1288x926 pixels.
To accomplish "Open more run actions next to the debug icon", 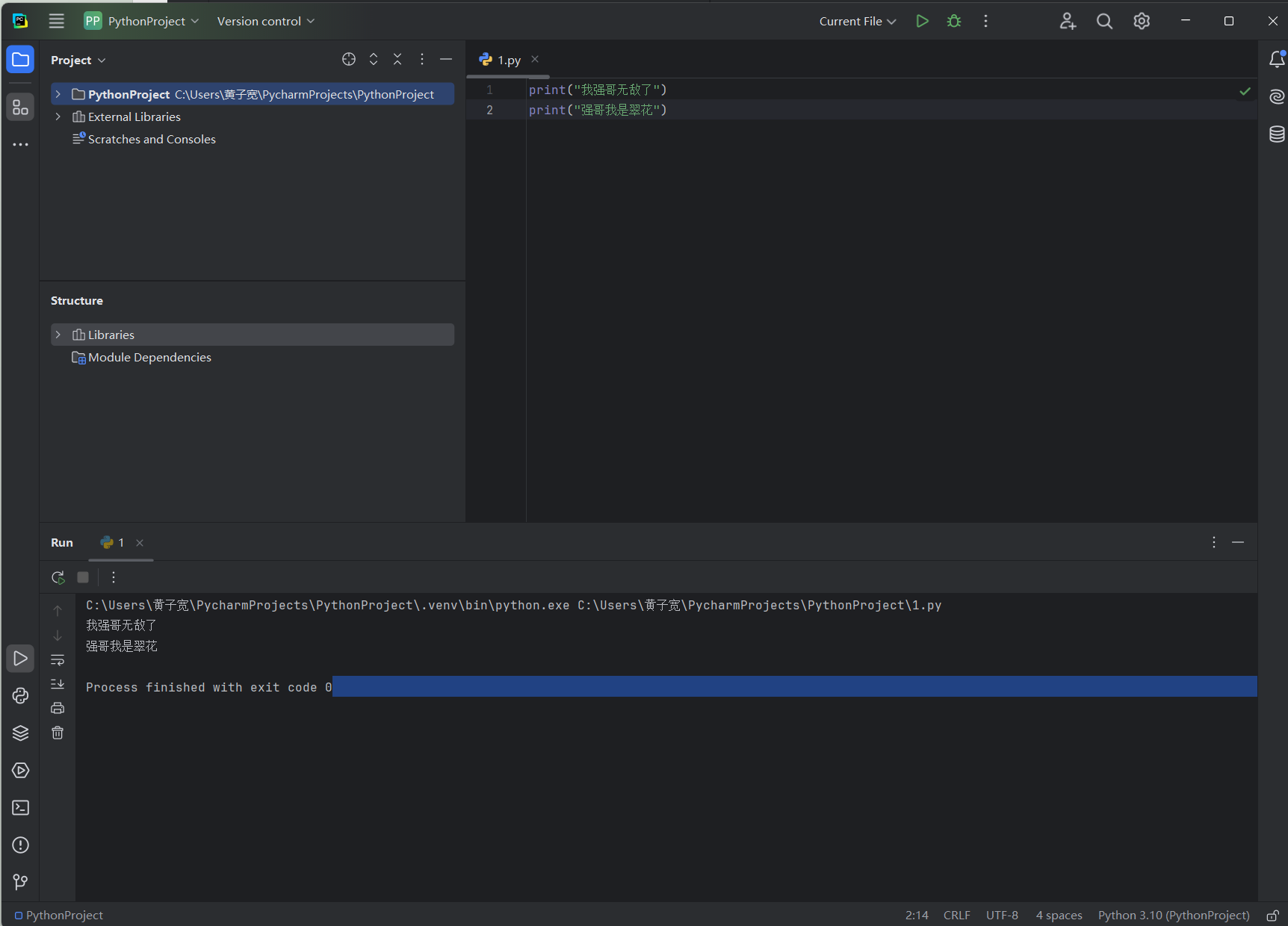I will coord(985,21).
